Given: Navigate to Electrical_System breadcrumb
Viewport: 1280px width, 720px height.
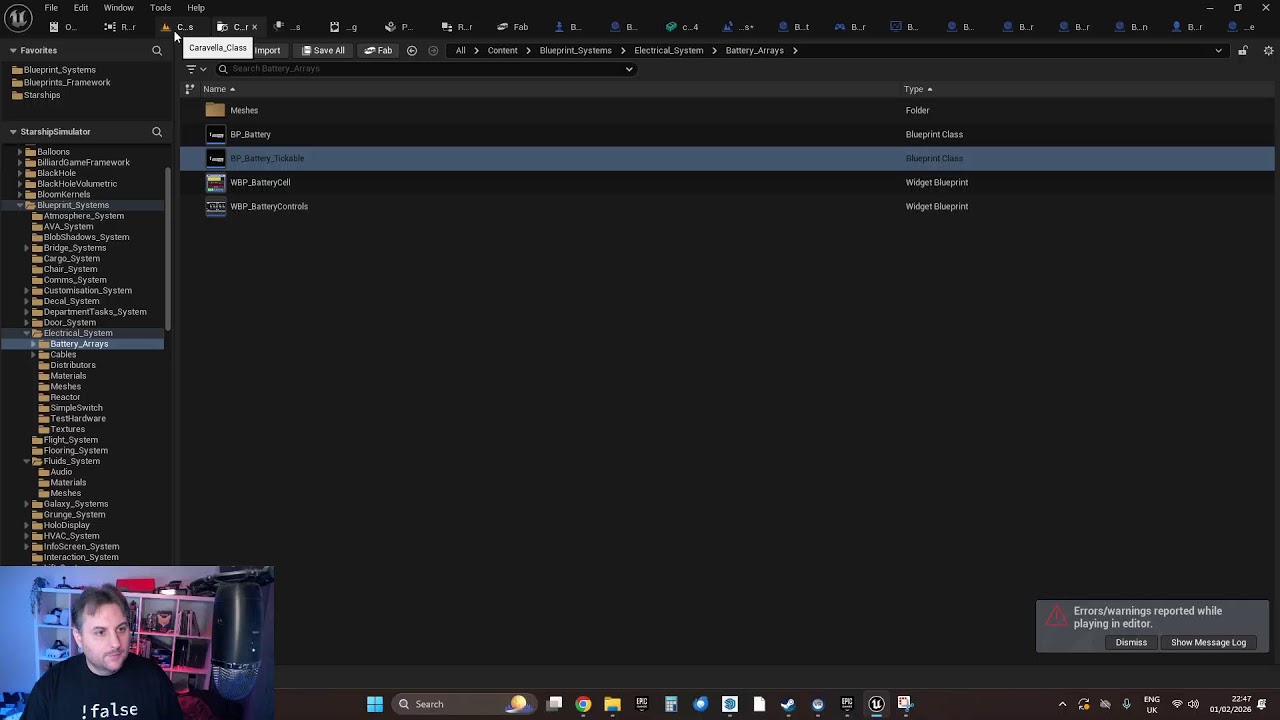Looking at the screenshot, I should (x=669, y=50).
